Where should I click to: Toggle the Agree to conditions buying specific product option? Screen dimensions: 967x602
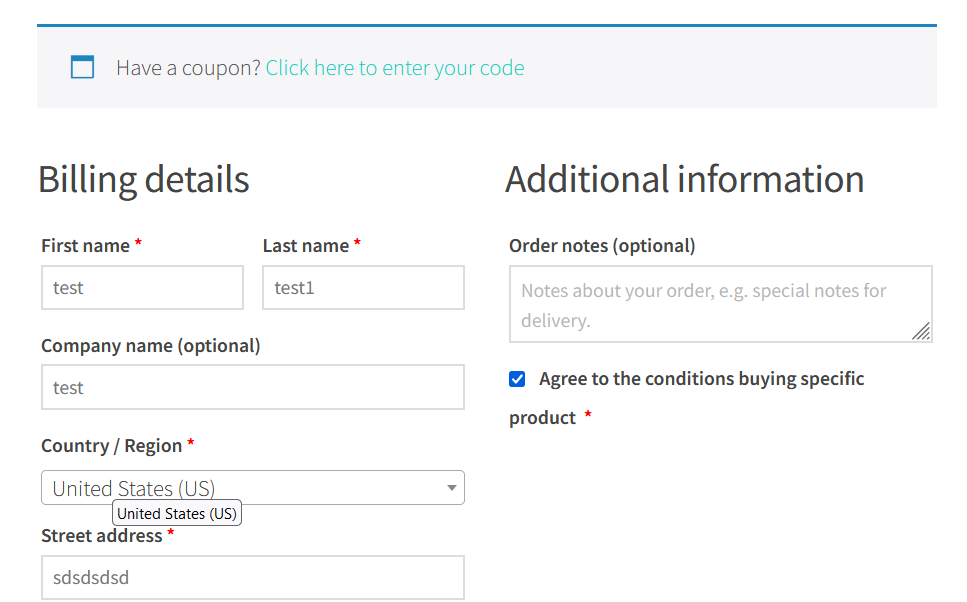[516, 379]
